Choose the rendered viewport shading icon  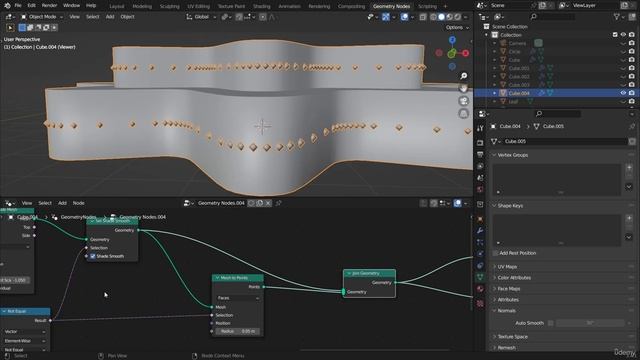pyautogui.click(x=458, y=17)
